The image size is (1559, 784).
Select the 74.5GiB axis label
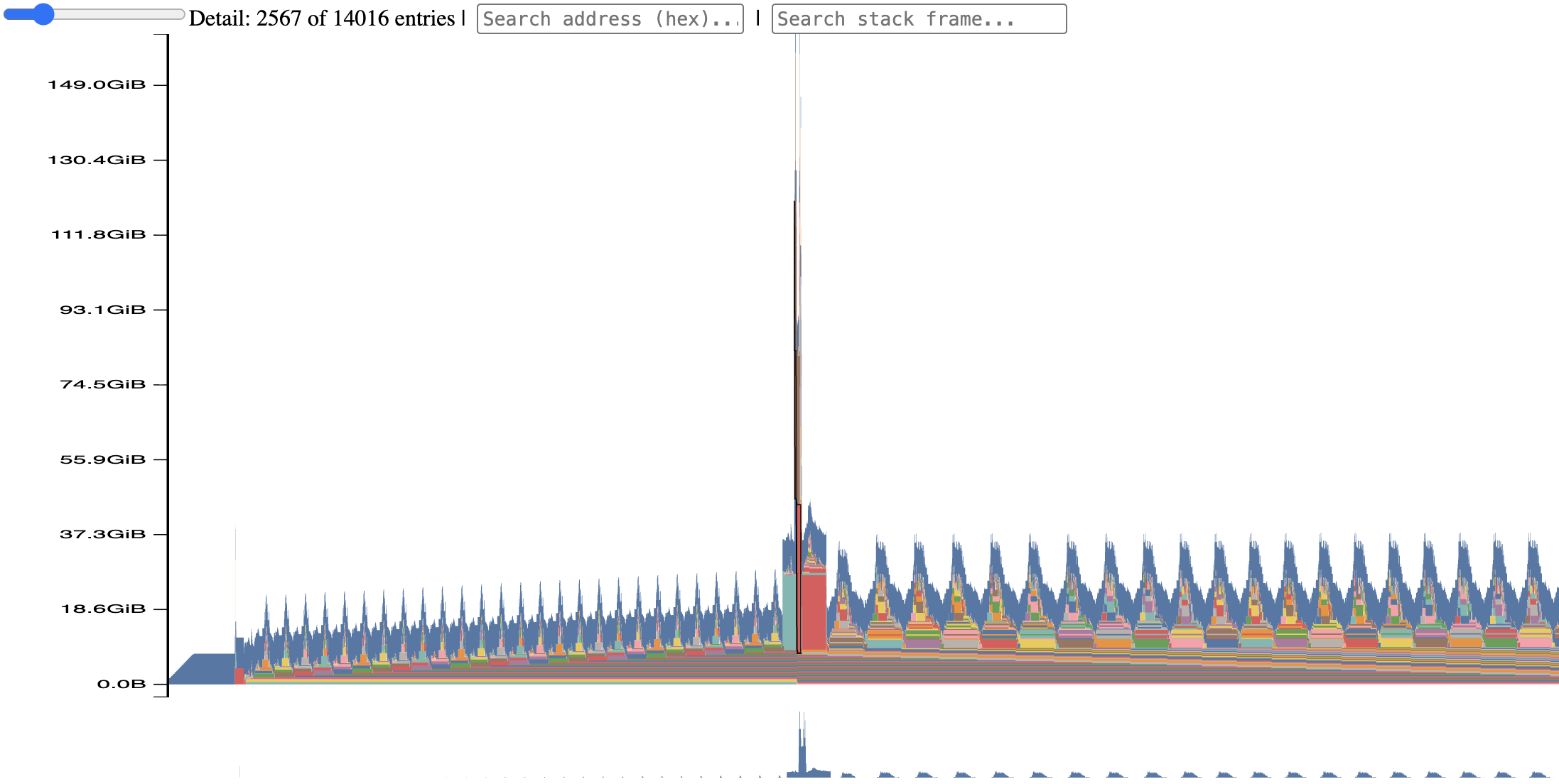pos(102,384)
